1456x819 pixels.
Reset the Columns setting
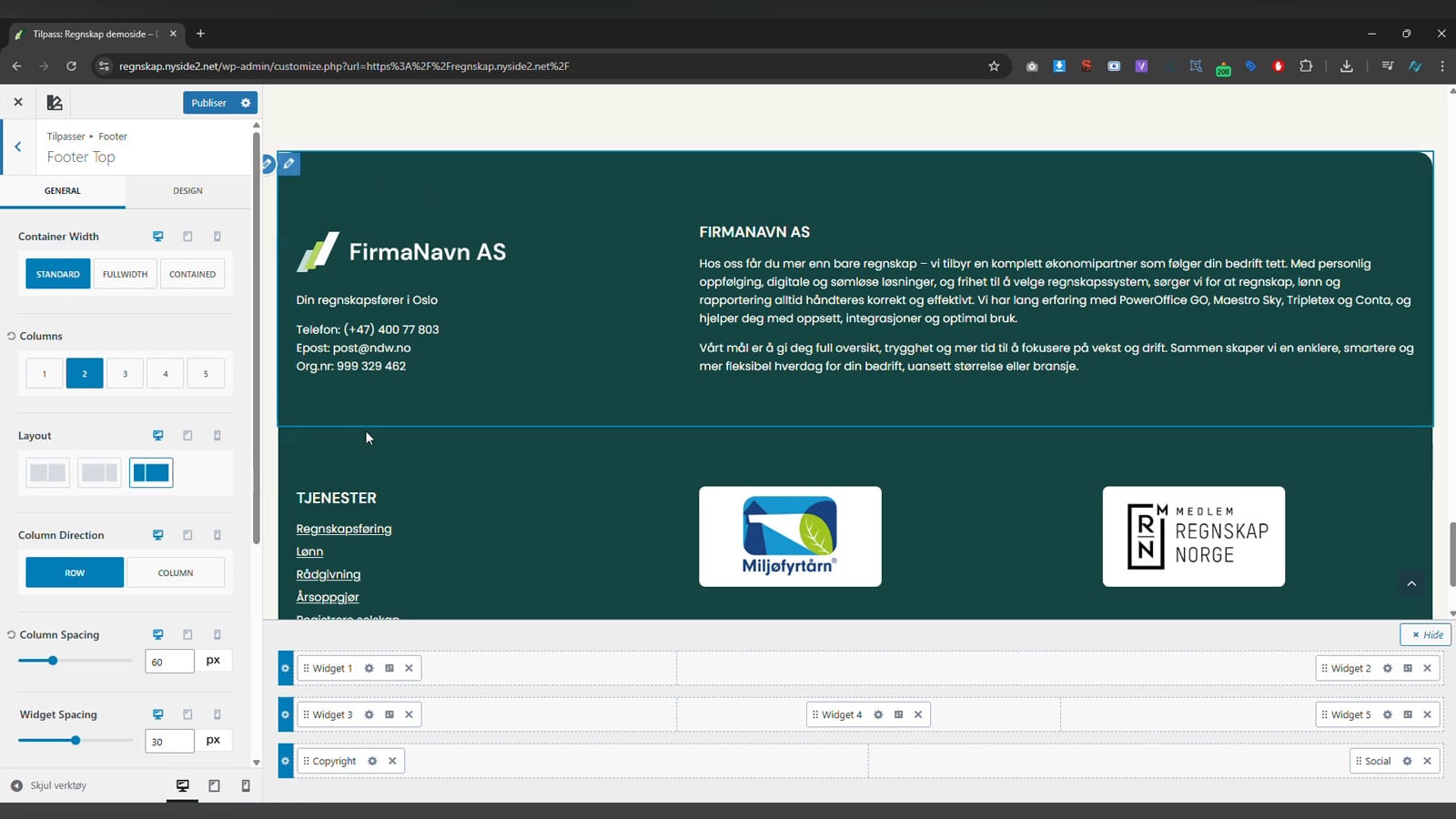click(12, 336)
